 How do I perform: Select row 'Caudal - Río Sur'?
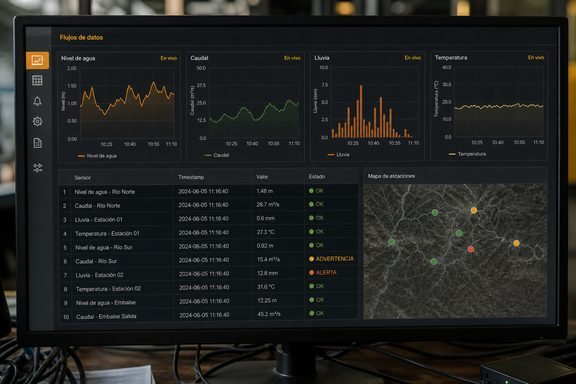[208, 260]
